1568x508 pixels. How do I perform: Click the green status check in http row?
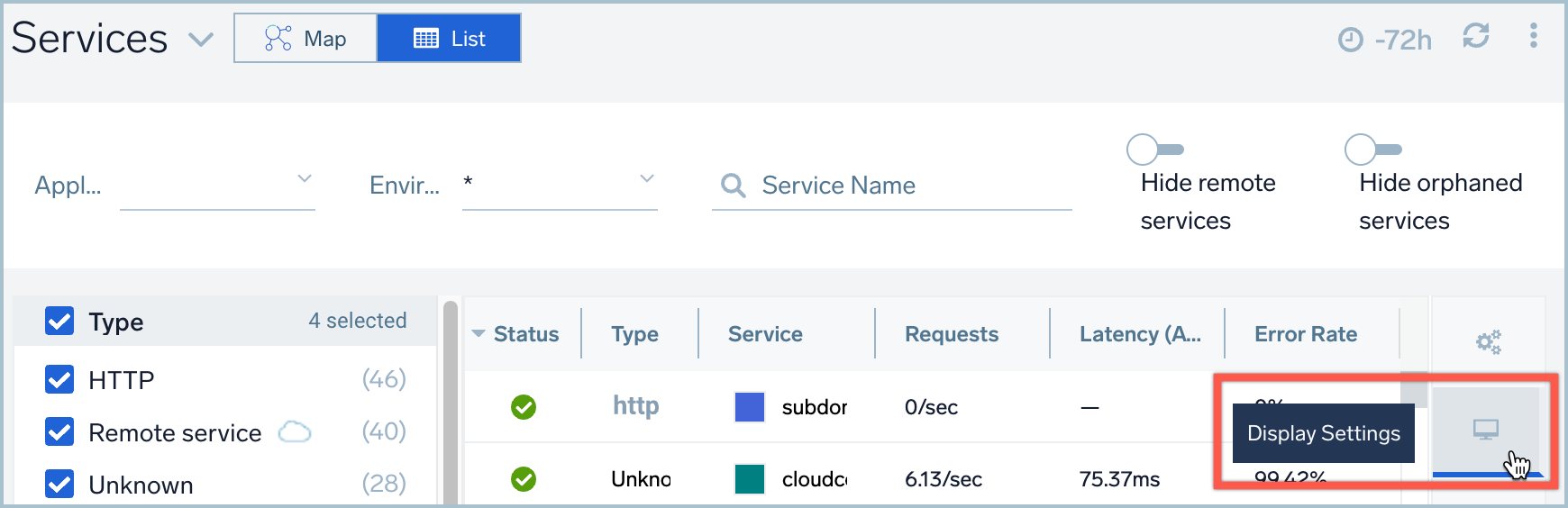524,407
